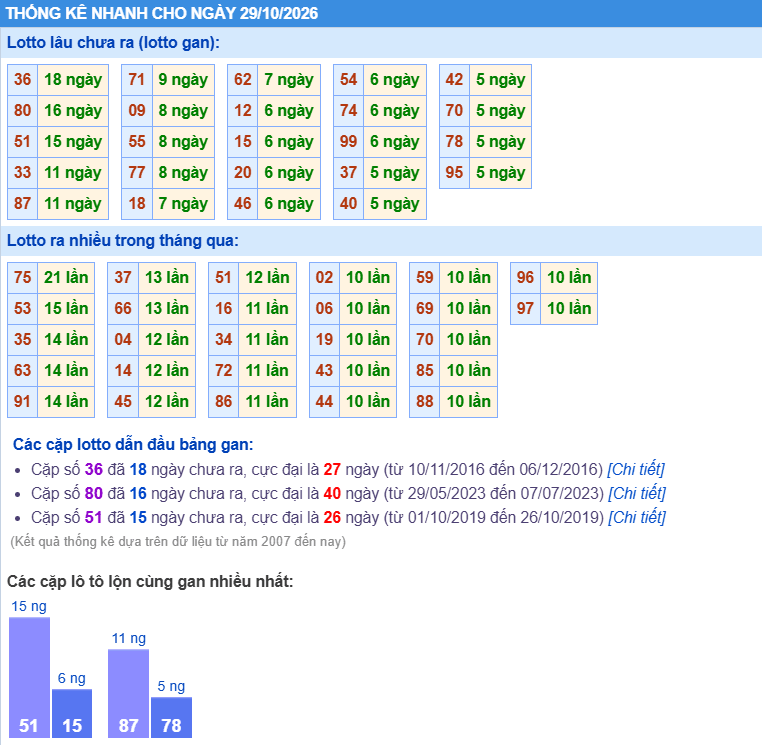Select lotto gan number 54

click(349, 80)
